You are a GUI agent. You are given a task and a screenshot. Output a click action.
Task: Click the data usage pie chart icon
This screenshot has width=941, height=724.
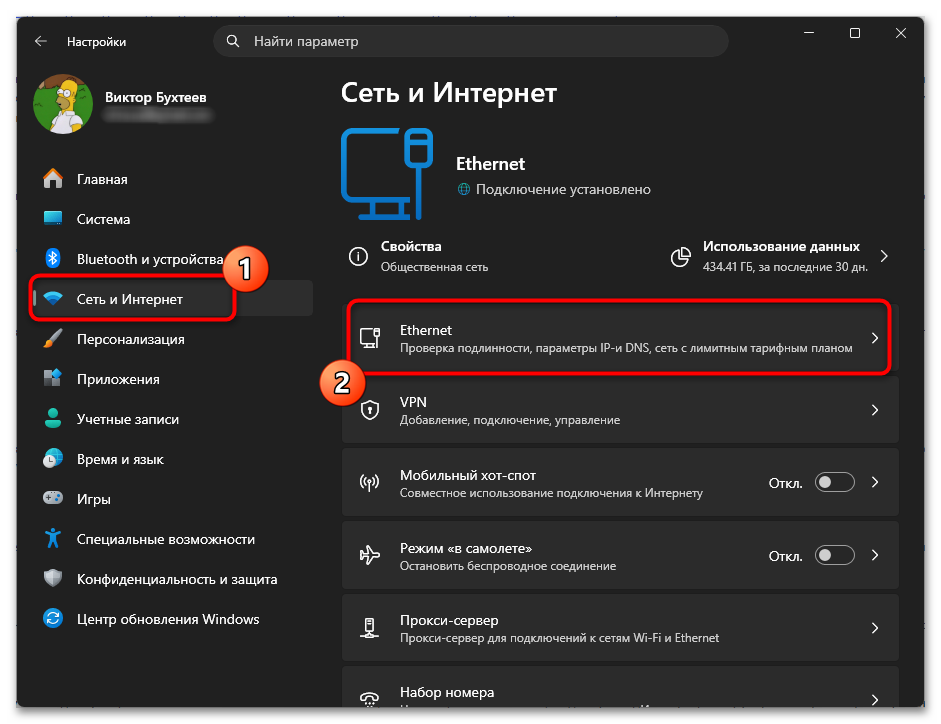pyautogui.click(x=681, y=257)
